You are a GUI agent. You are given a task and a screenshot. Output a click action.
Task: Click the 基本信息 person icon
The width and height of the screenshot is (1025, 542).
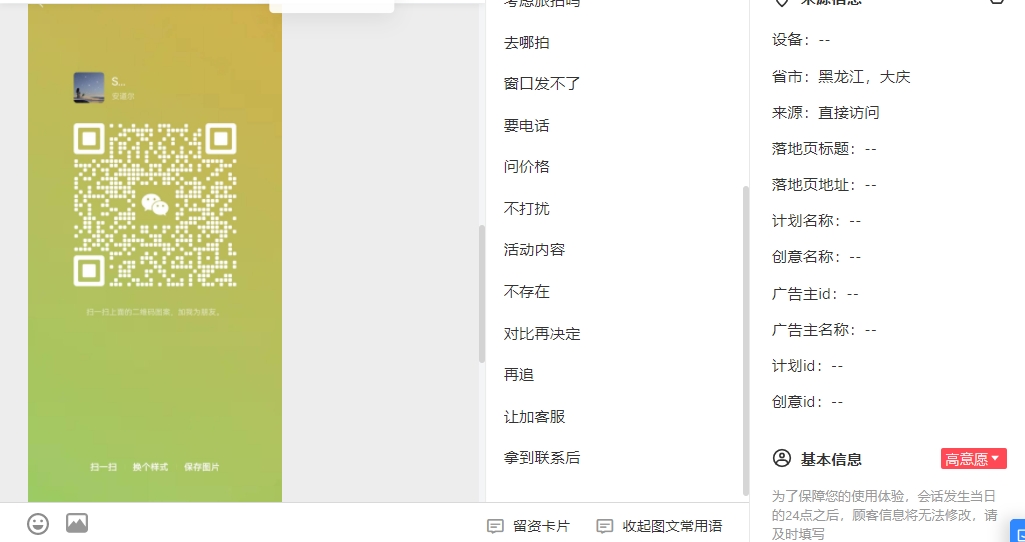[x=782, y=458]
